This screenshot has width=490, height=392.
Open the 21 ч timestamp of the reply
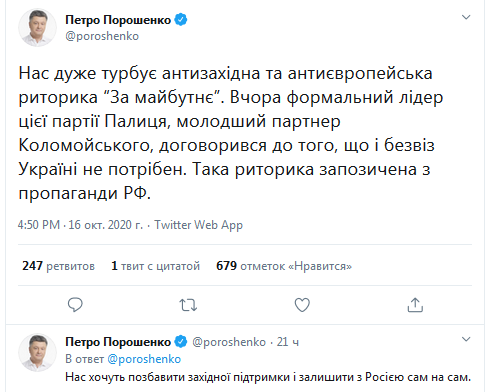pos(288,342)
